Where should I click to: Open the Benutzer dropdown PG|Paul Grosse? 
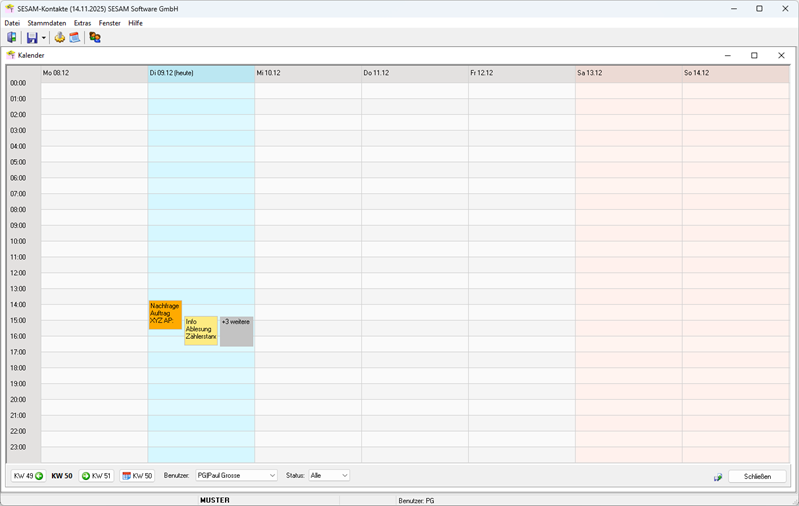[x=236, y=475]
